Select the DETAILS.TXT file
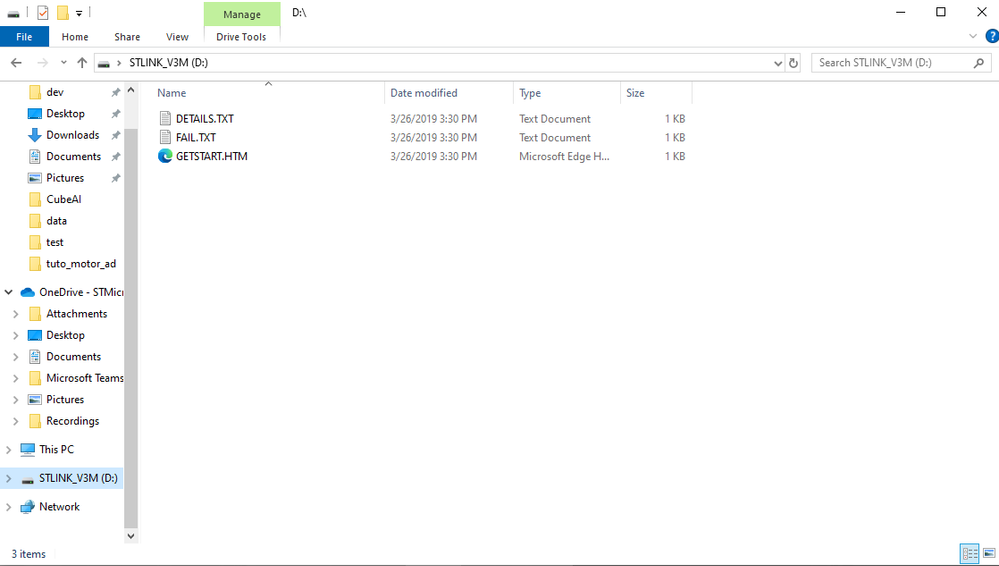 [205, 119]
